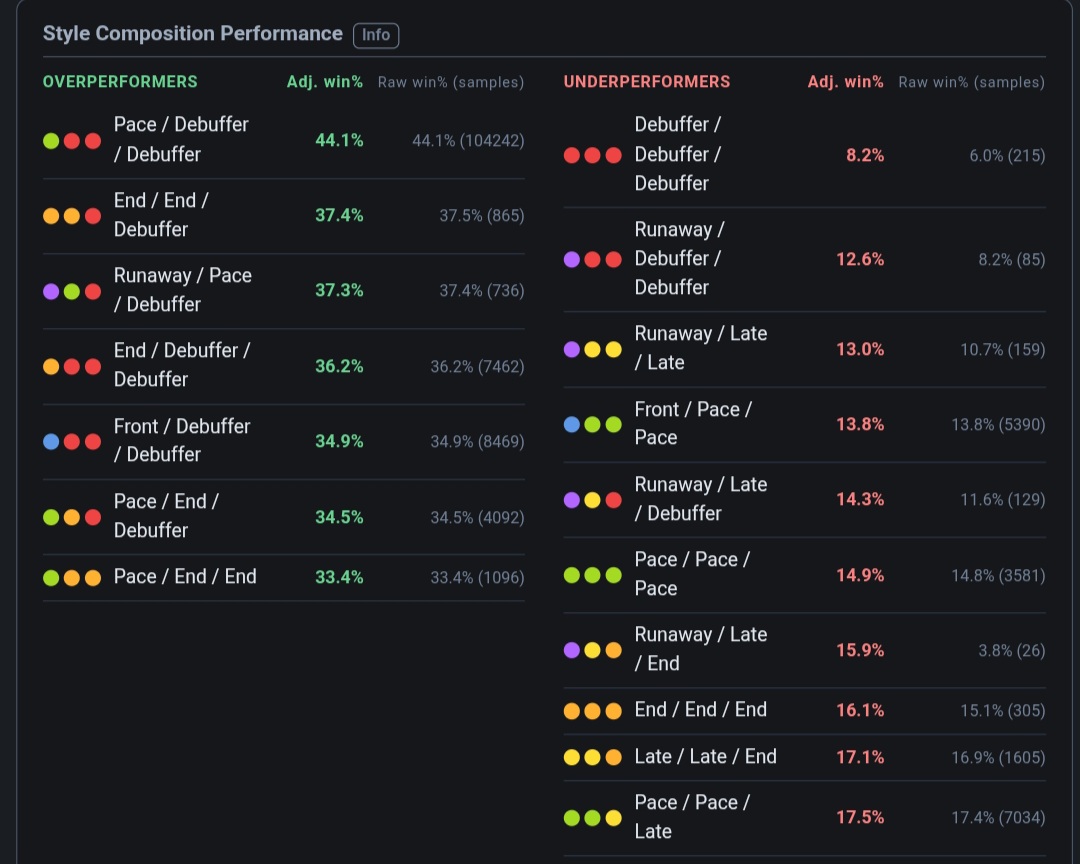Click the 12.6% adjusted win value
1080x864 pixels.
click(860, 259)
